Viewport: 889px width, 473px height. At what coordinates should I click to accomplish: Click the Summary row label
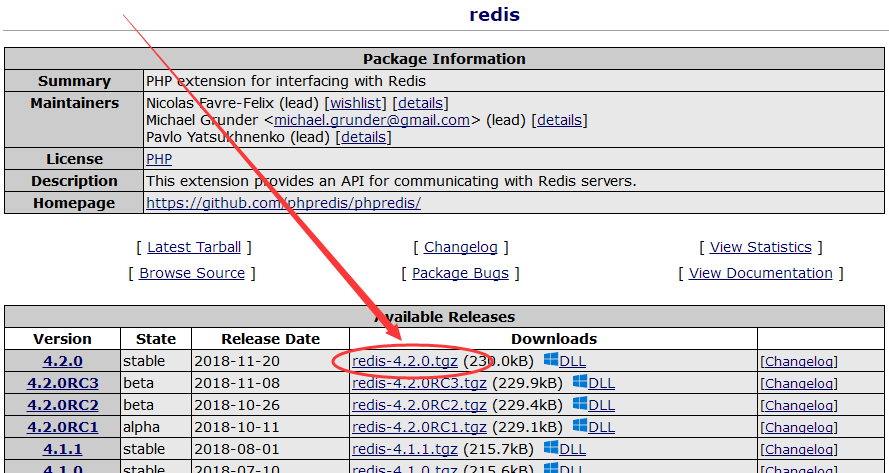point(74,81)
